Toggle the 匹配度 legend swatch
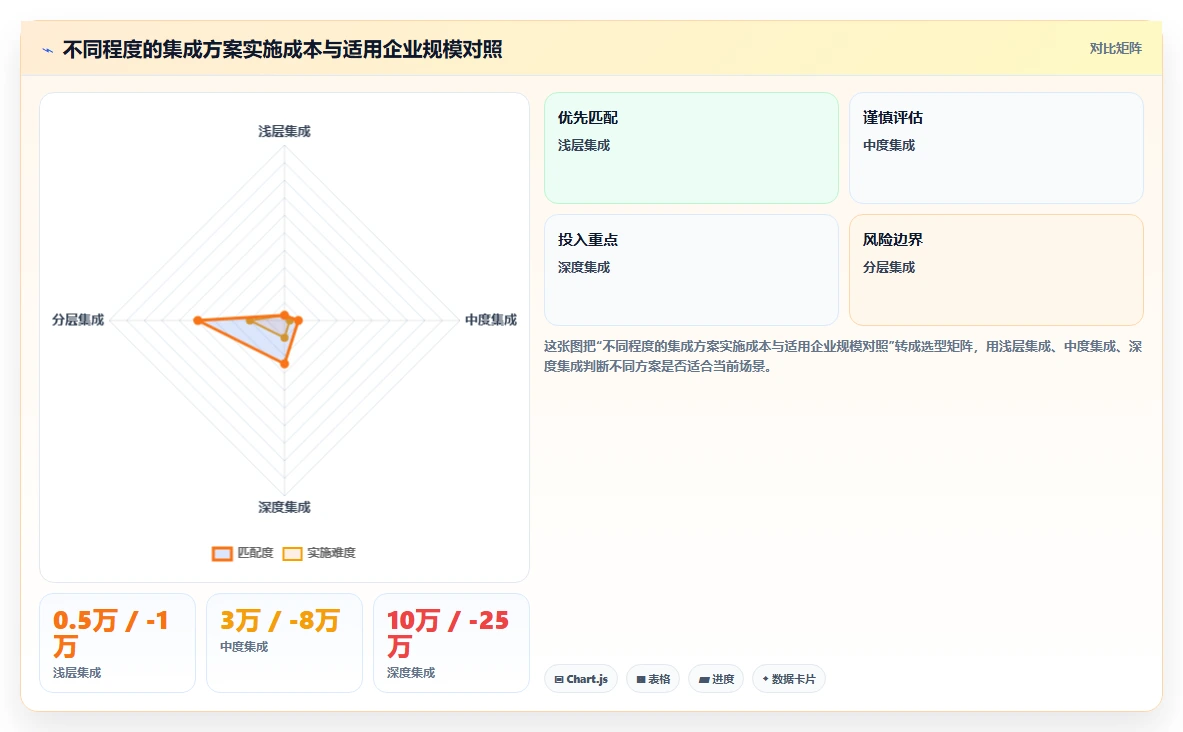 [222, 554]
